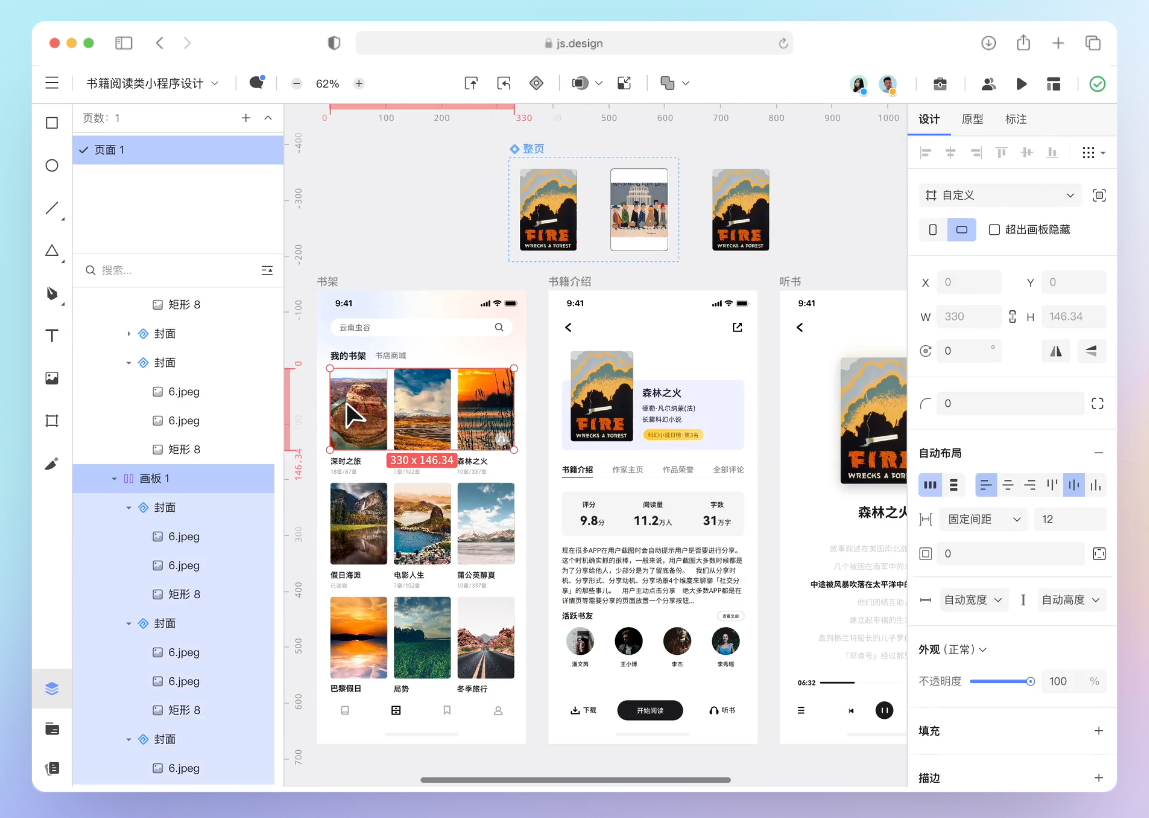Click the comments chat bubble icon
This screenshot has height=818, width=1149.
coord(256,83)
